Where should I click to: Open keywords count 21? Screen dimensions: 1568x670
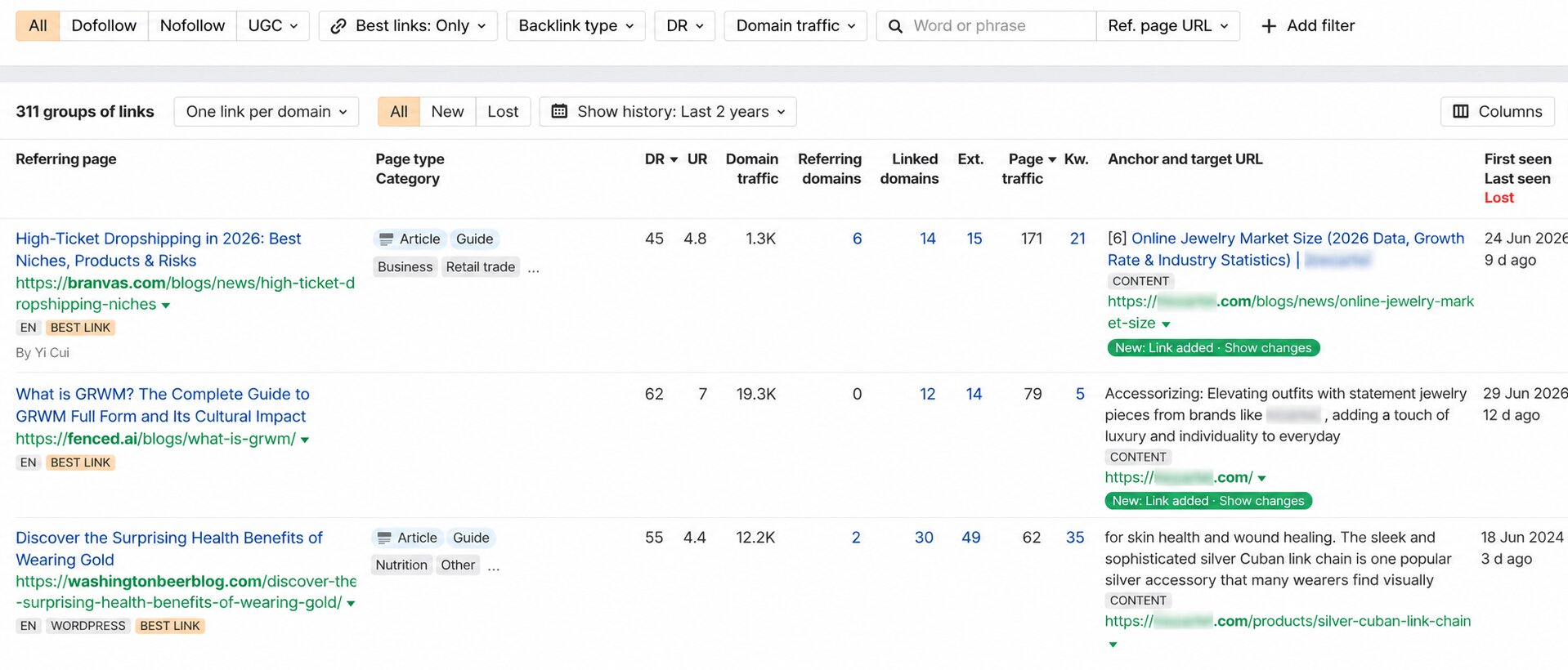(1078, 239)
